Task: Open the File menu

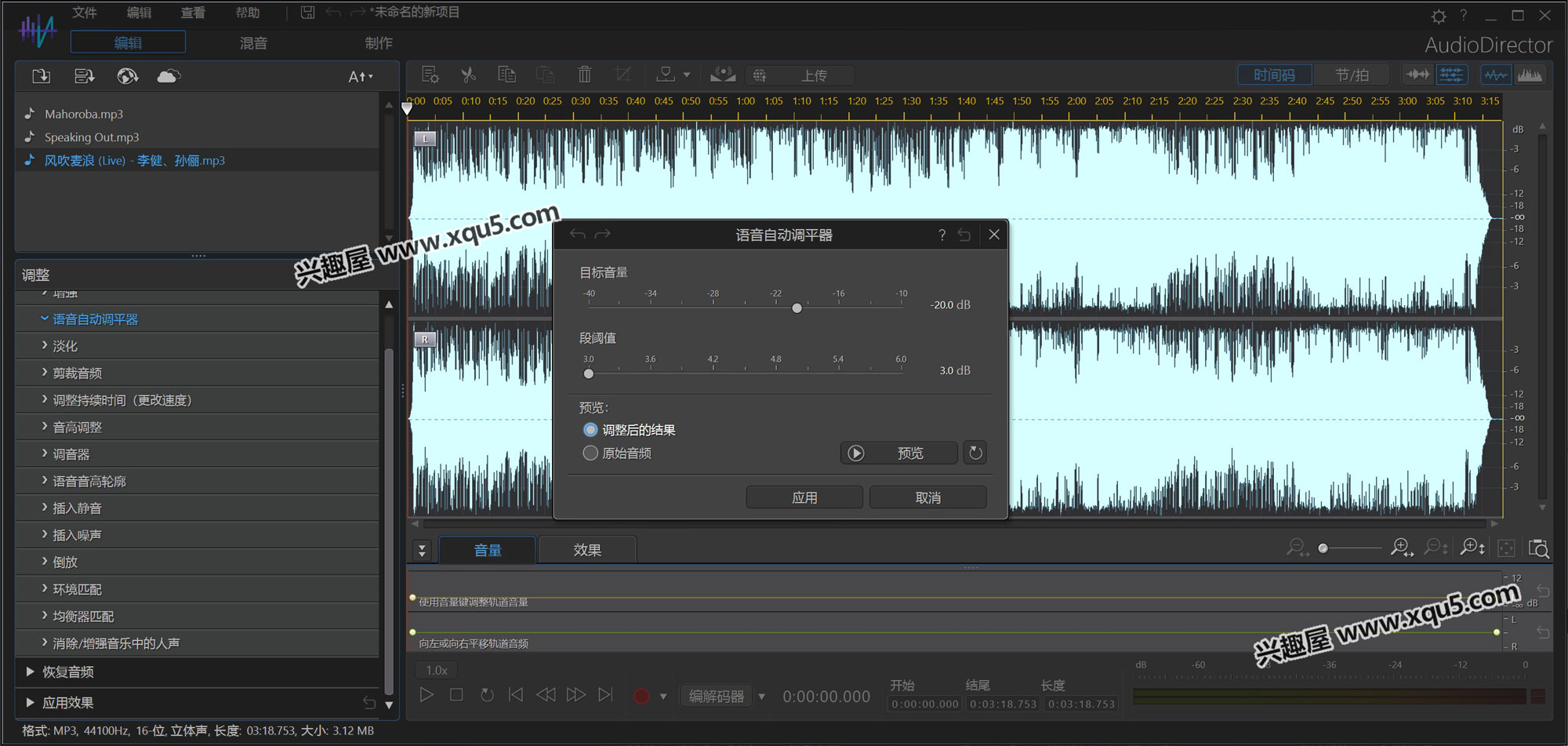Action: (x=85, y=13)
